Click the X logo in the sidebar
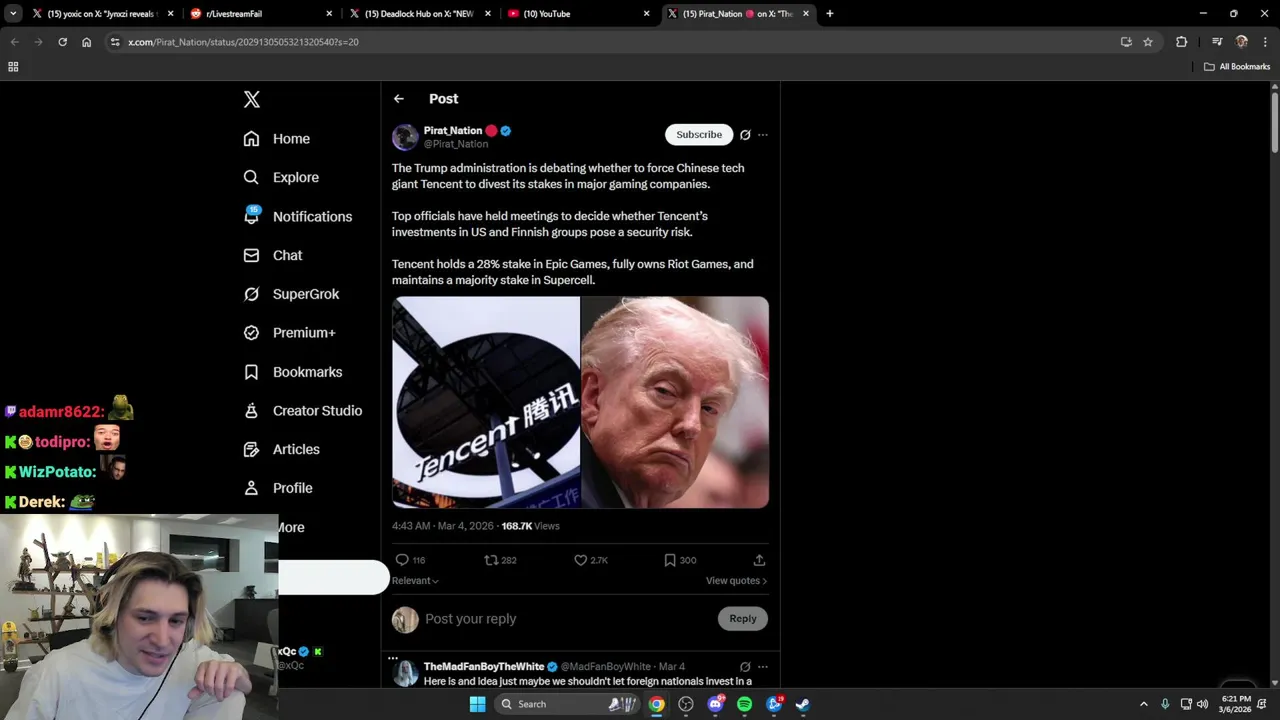 point(252,99)
